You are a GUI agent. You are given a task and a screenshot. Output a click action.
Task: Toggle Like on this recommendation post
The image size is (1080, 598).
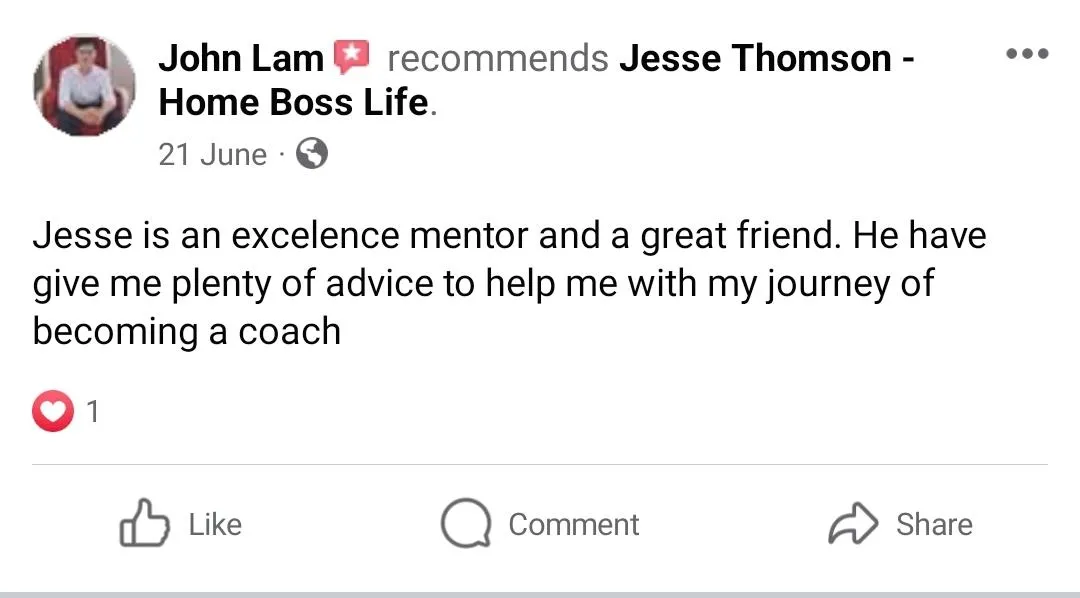coord(181,524)
